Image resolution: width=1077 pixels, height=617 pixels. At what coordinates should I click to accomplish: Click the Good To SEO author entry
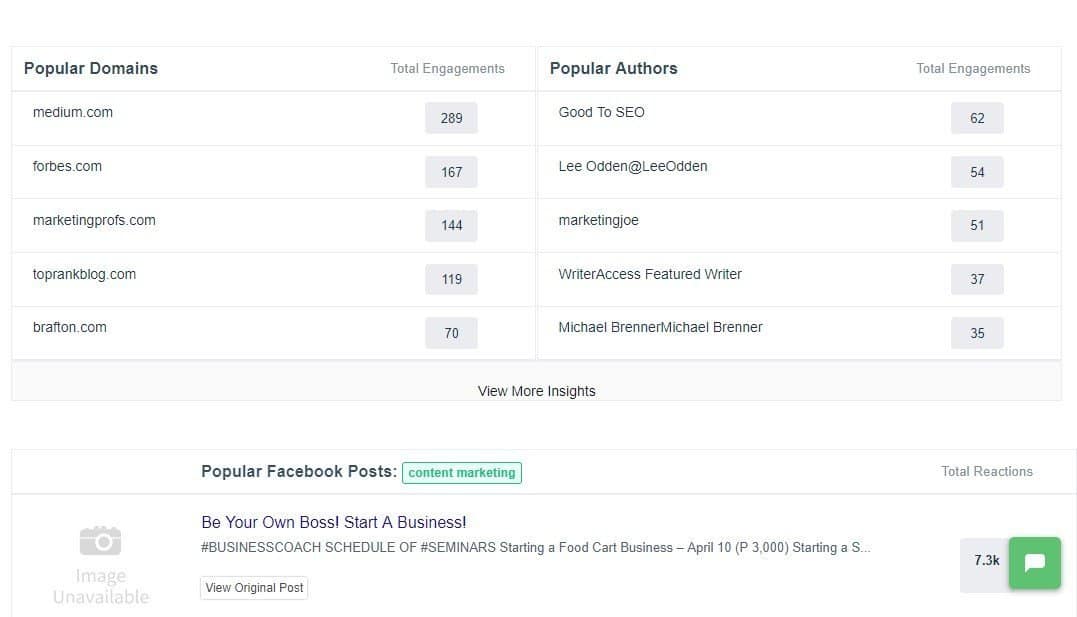pos(601,112)
